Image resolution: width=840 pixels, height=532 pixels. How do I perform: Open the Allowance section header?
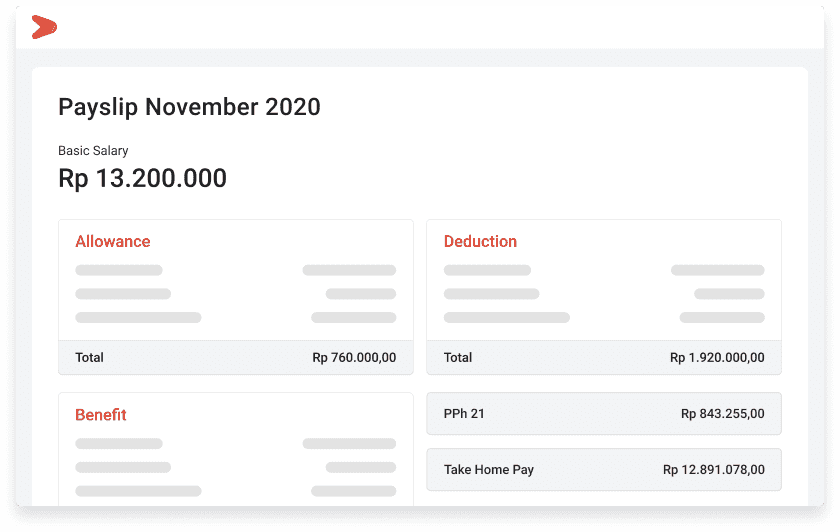coord(112,241)
